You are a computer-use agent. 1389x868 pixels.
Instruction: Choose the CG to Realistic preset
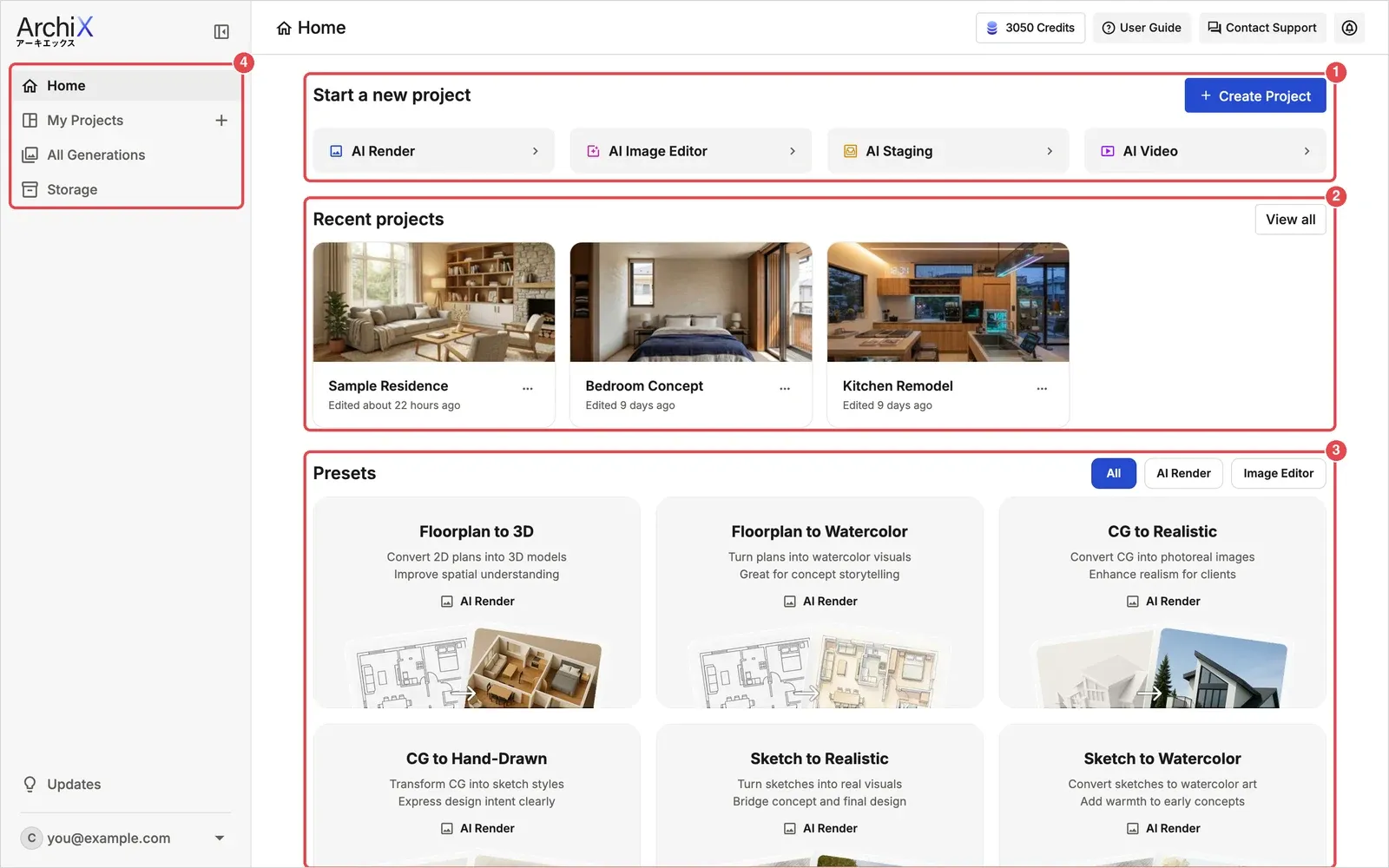[x=1162, y=602]
